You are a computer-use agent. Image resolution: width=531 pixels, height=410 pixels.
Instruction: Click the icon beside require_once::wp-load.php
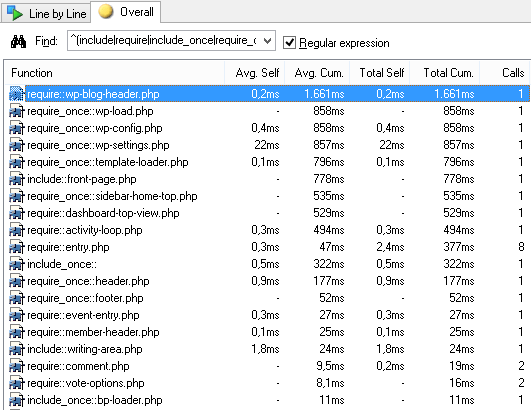click(17, 111)
